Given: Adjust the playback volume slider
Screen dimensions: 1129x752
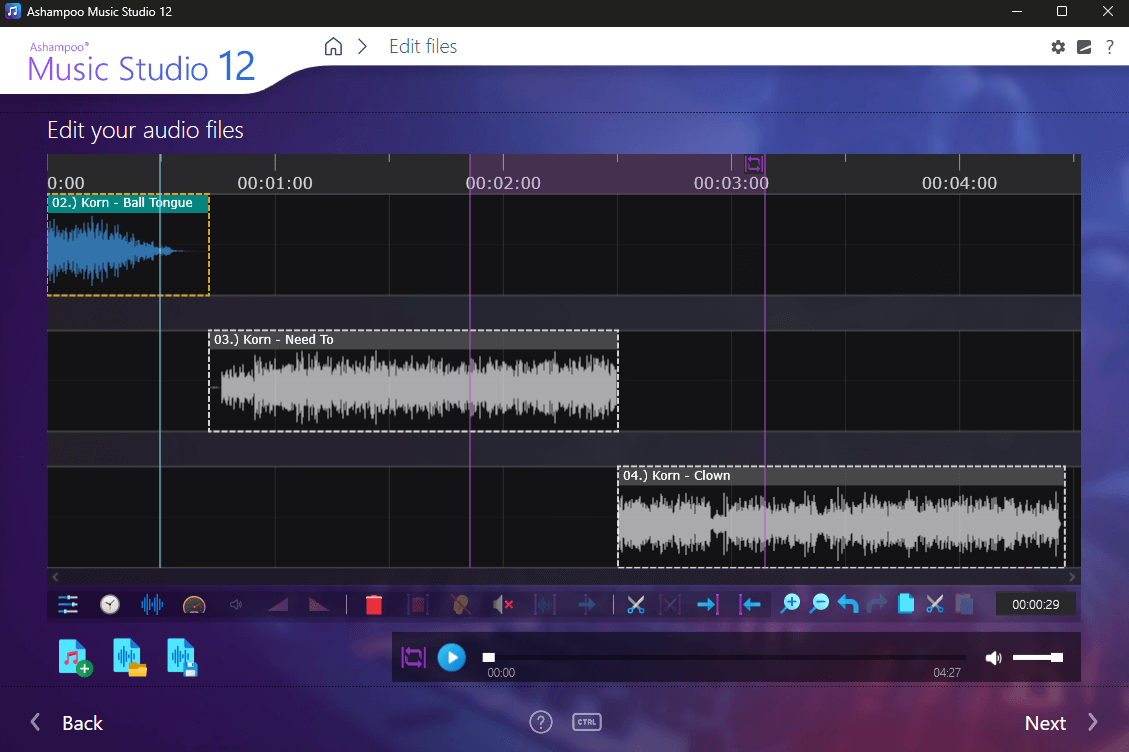Looking at the screenshot, I should (1037, 657).
